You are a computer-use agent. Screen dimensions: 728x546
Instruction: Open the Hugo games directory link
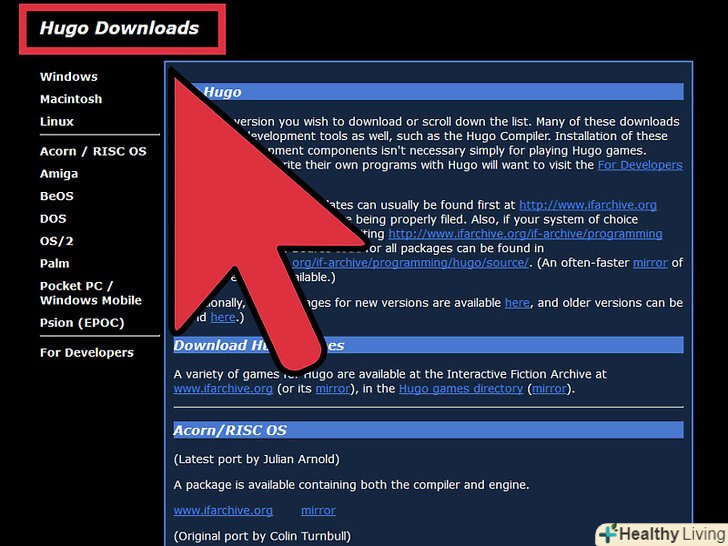coord(461,389)
